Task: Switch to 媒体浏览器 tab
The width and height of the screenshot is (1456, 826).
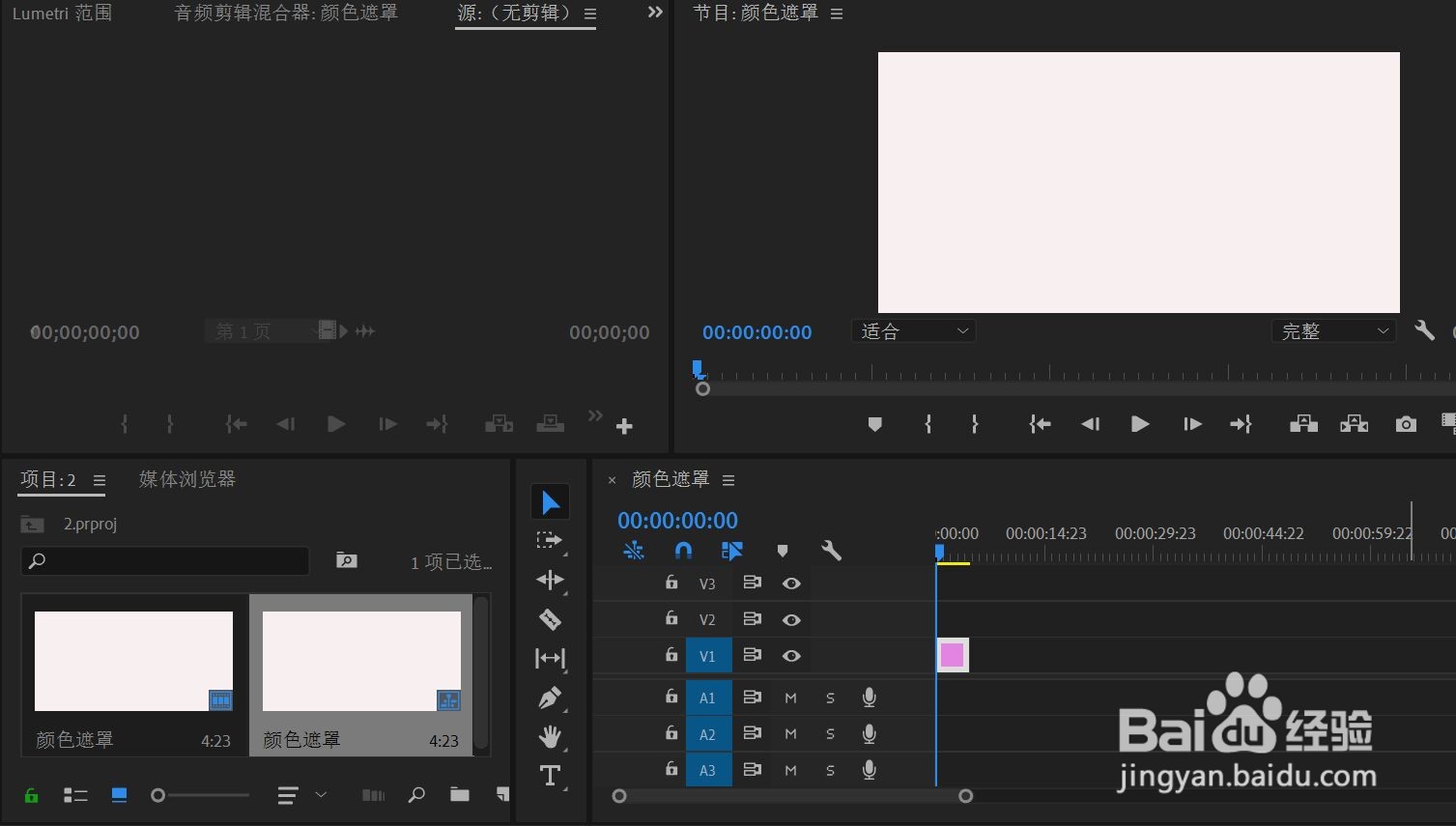Action: (187, 479)
